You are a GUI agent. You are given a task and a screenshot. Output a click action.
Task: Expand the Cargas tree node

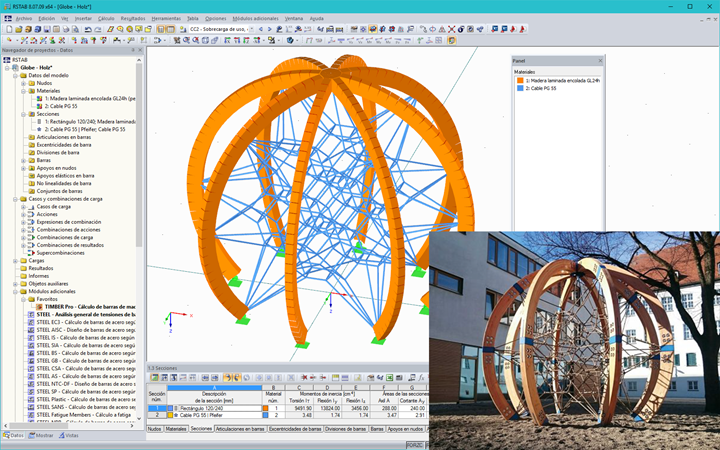[15, 260]
